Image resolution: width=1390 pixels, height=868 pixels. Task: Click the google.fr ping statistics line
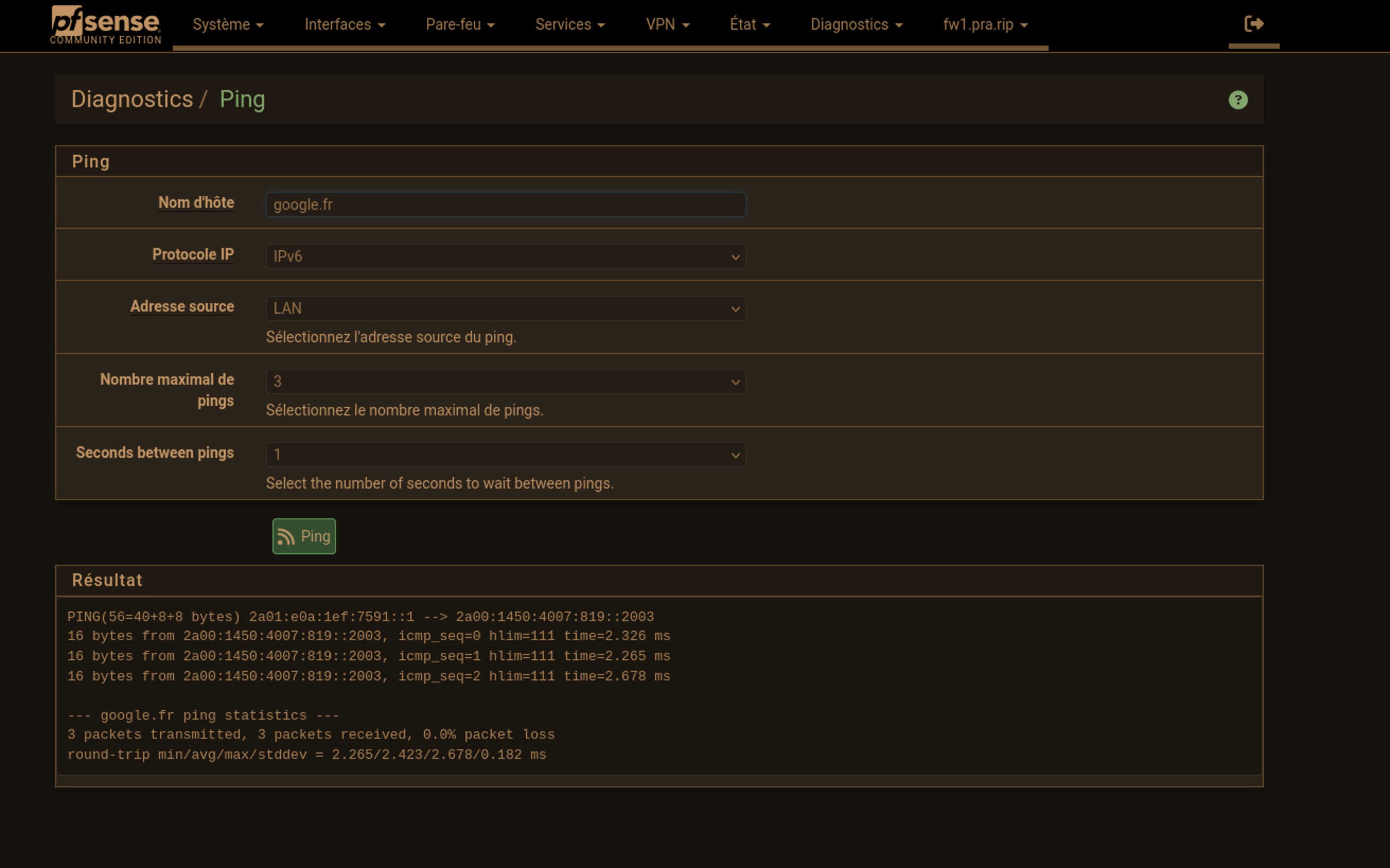click(203, 715)
